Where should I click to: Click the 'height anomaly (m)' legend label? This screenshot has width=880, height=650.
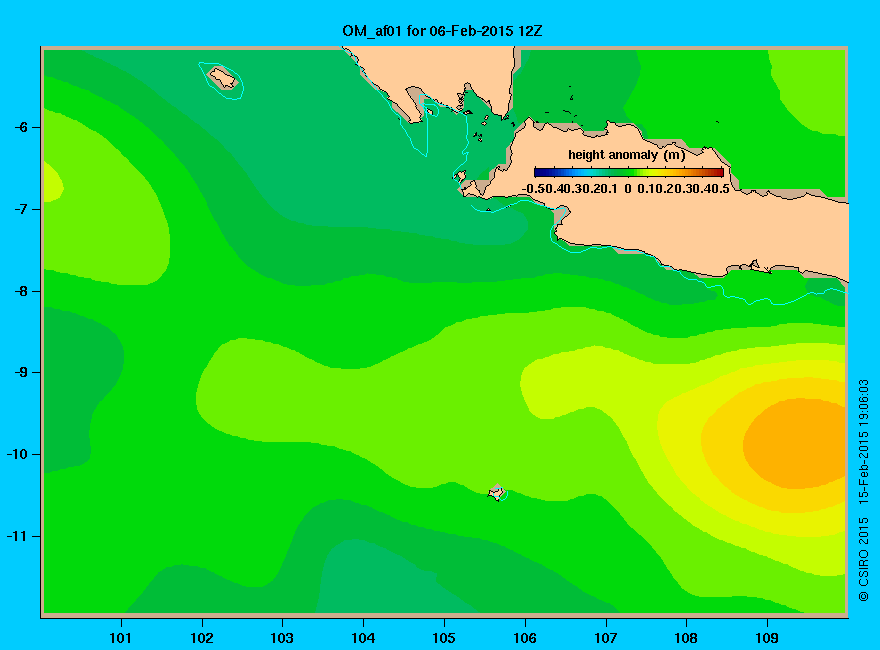click(x=626, y=155)
